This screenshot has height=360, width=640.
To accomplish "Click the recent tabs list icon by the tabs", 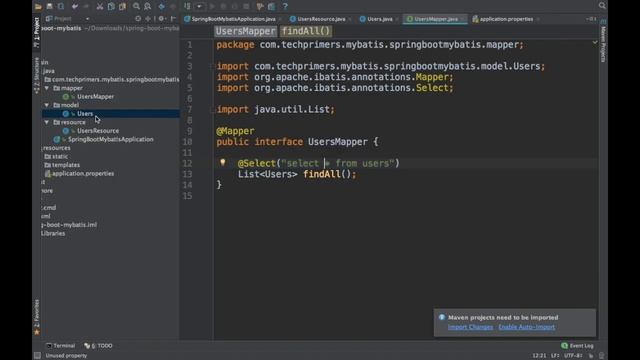I will tap(591, 19).
